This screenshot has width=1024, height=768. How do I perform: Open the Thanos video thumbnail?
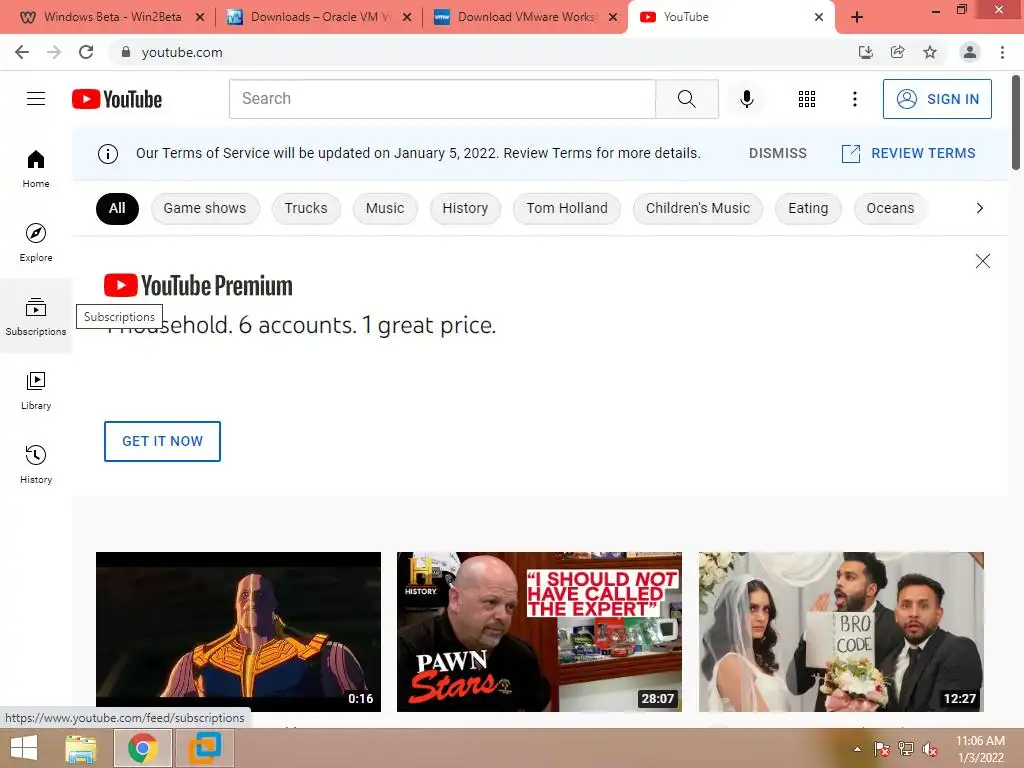tap(238, 632)
